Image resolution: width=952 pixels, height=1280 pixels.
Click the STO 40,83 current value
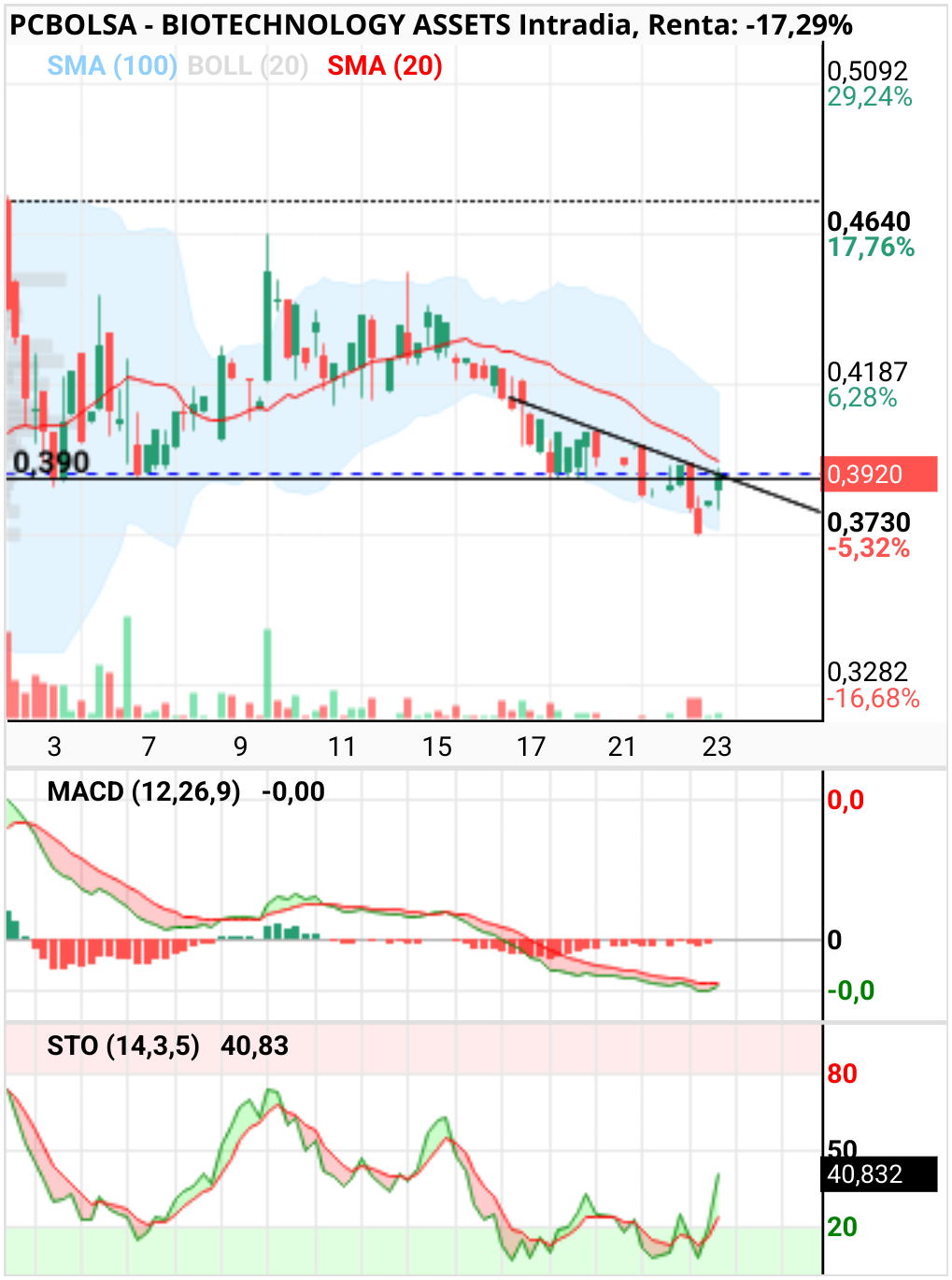(254, 1045)
